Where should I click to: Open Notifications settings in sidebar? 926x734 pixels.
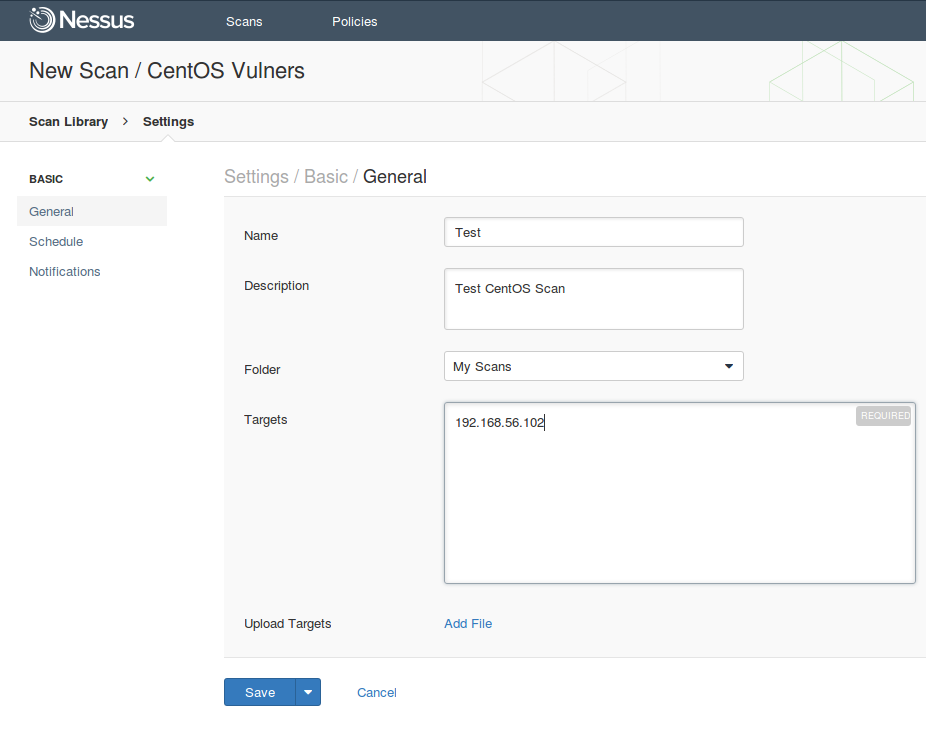(65, 272)
